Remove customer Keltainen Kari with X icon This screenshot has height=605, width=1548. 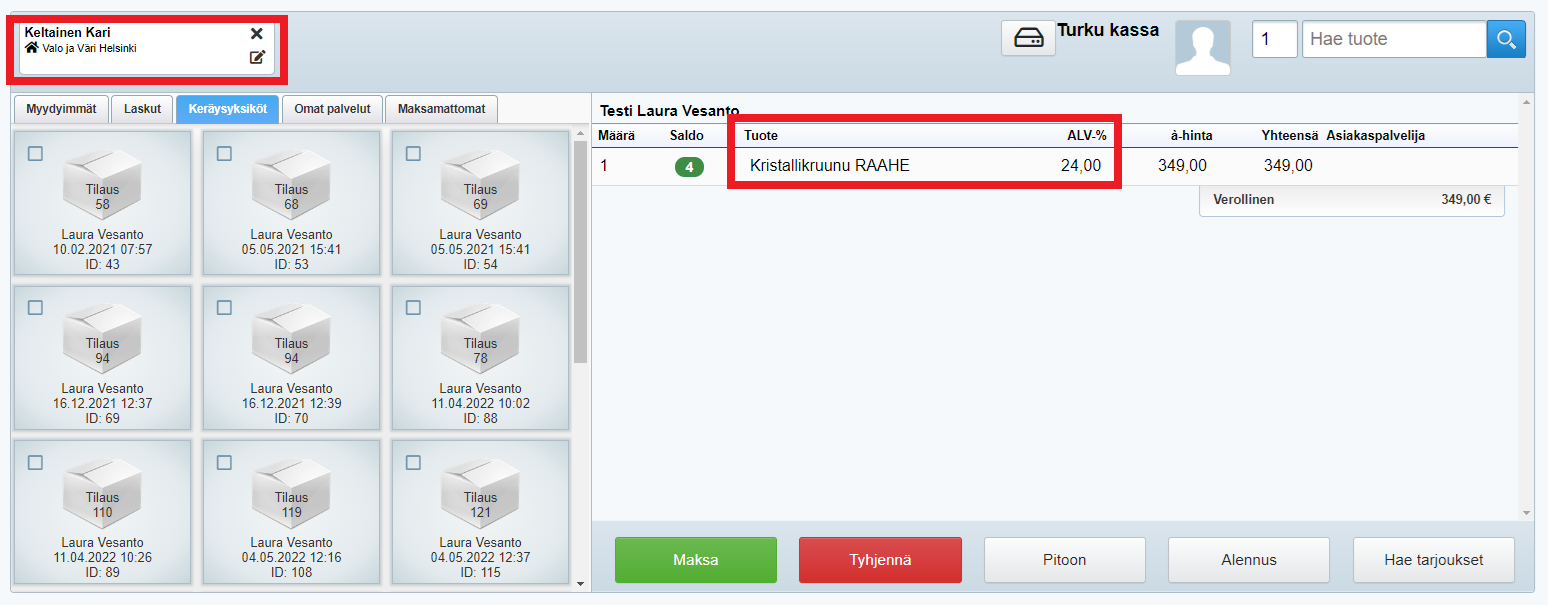pos(257,34)
